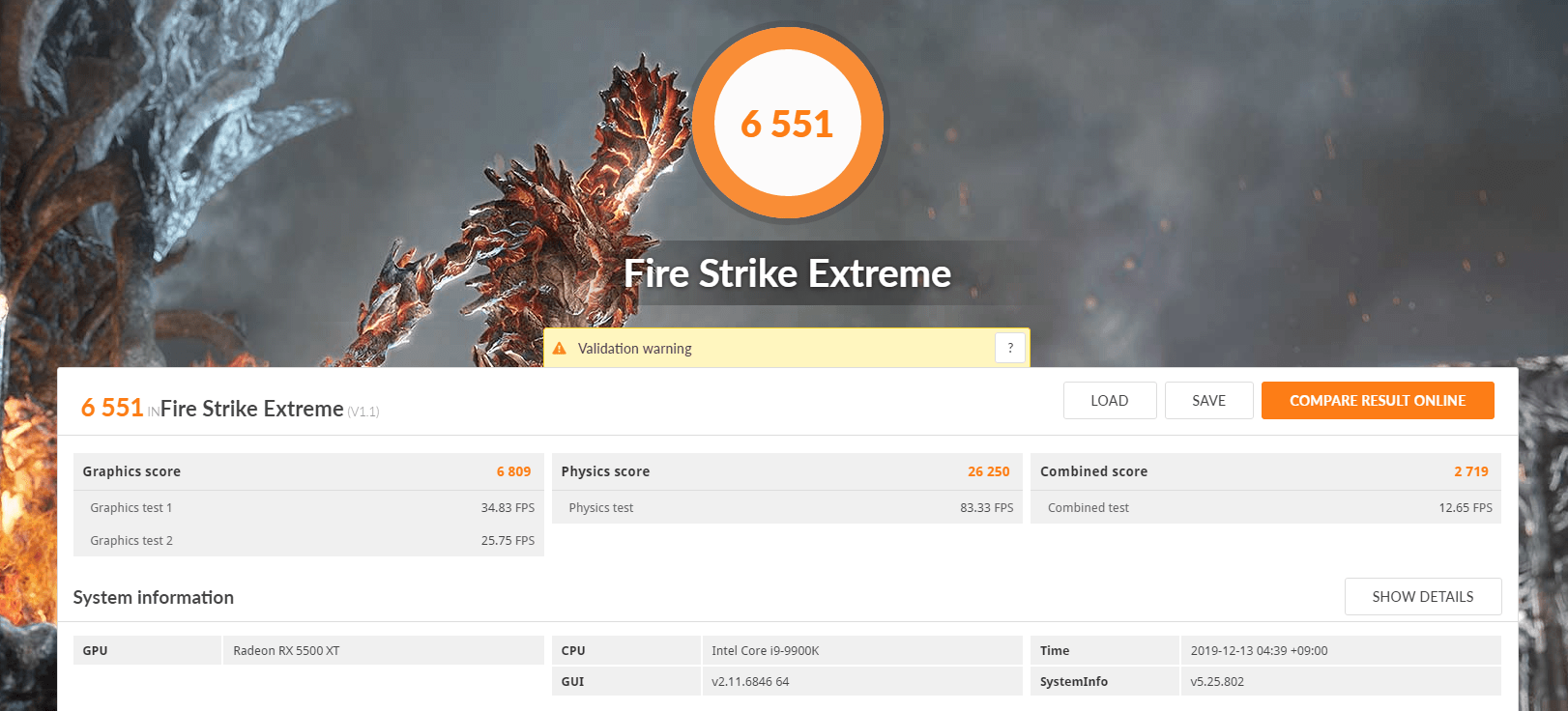Select the Graphics score label
This screenshot has width=1568, height=711.
pos(131,471)
